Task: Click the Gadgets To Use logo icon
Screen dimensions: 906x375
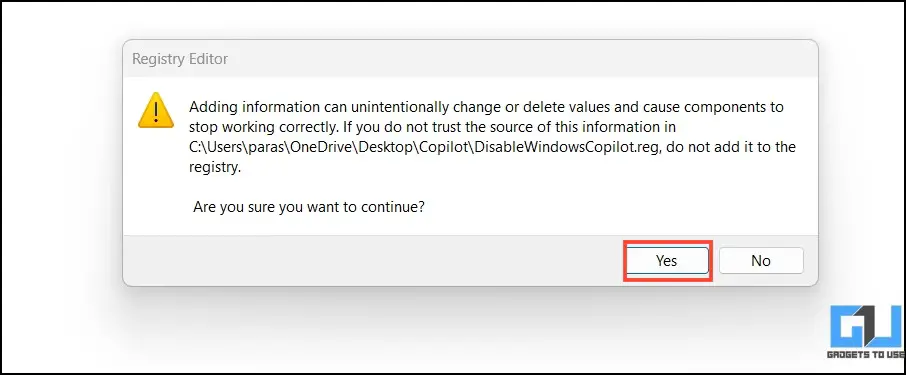Action: [865, 326]
